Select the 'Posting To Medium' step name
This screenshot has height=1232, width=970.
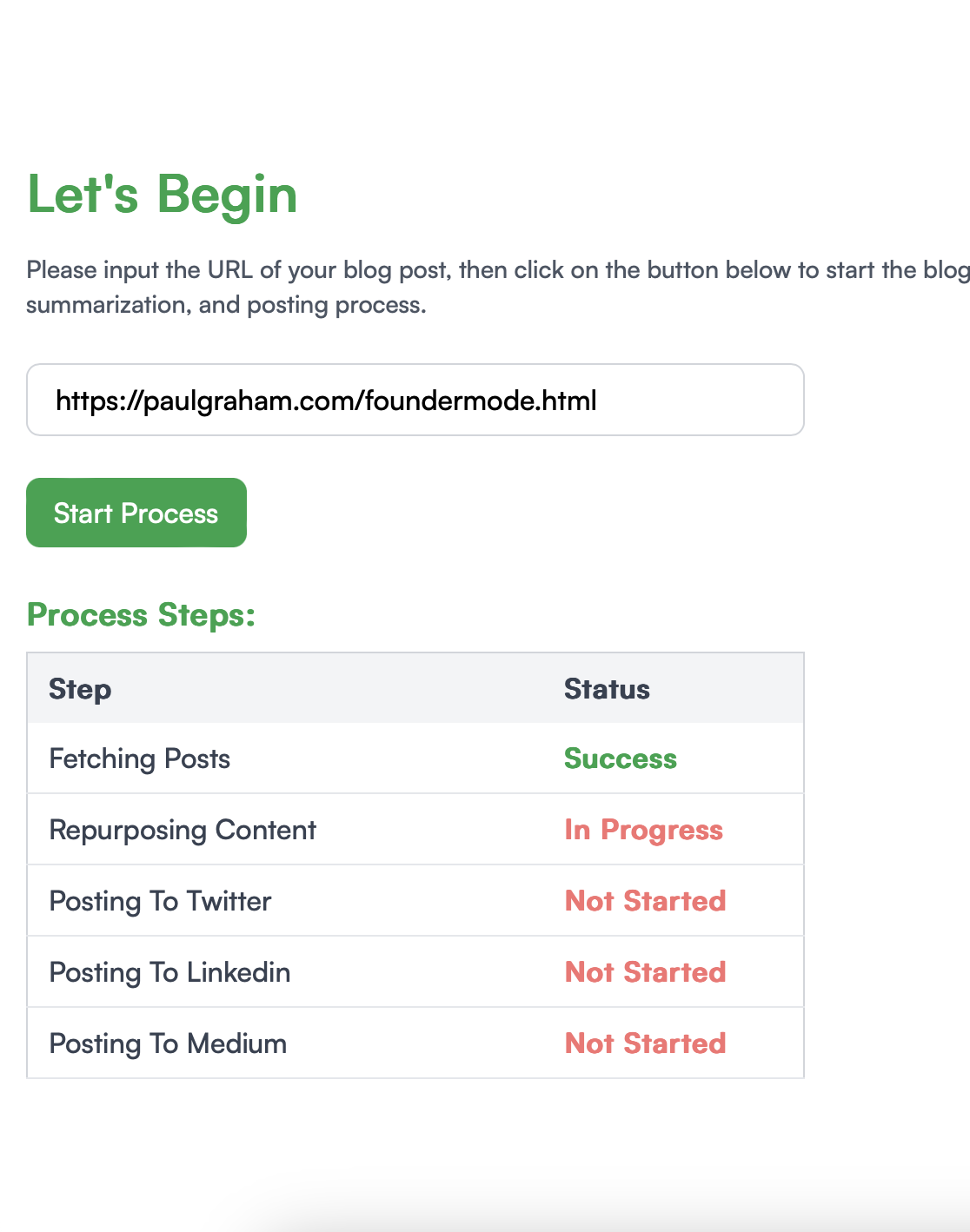pos(168,1043)
